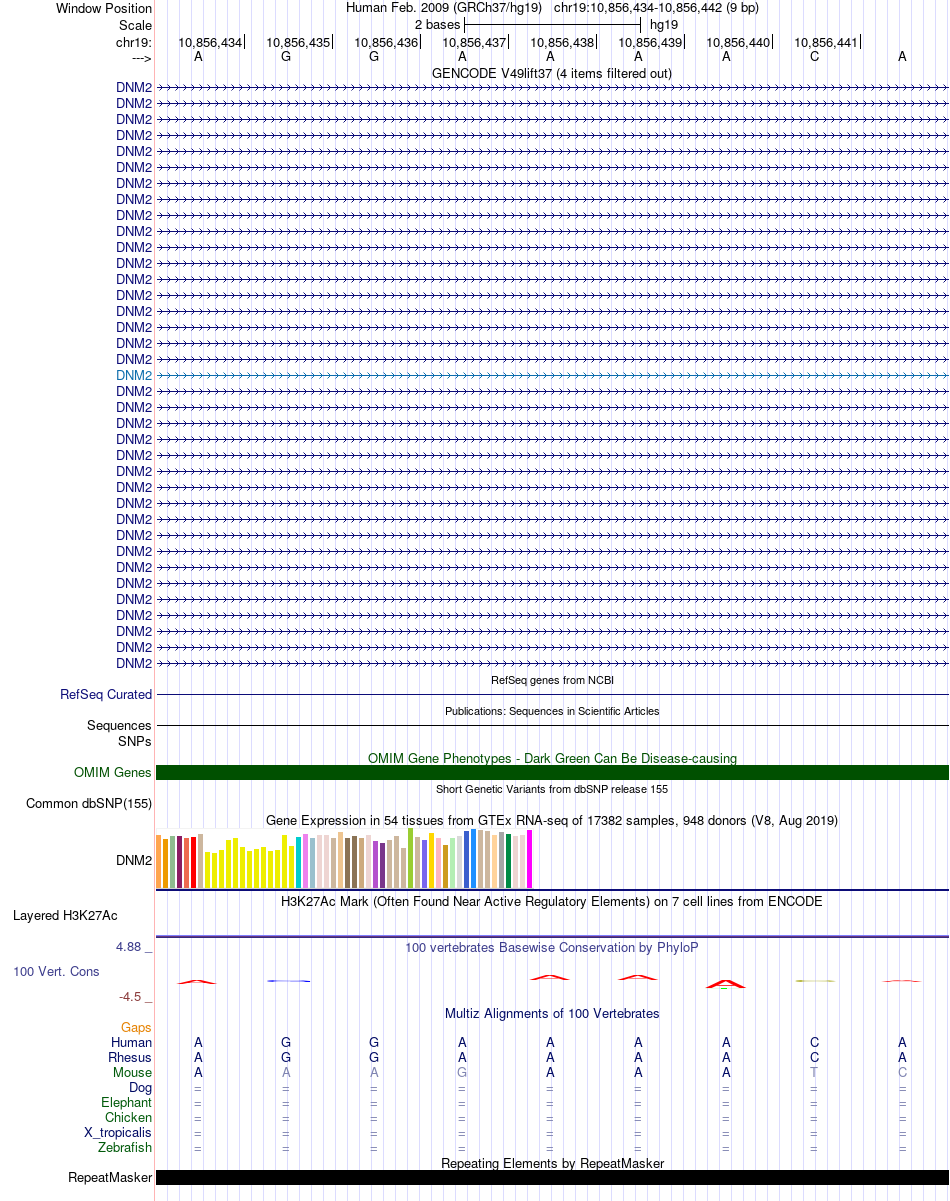Click the Zebrafish species row label
Screen dimensions: 950x1201
point(126,1147)
